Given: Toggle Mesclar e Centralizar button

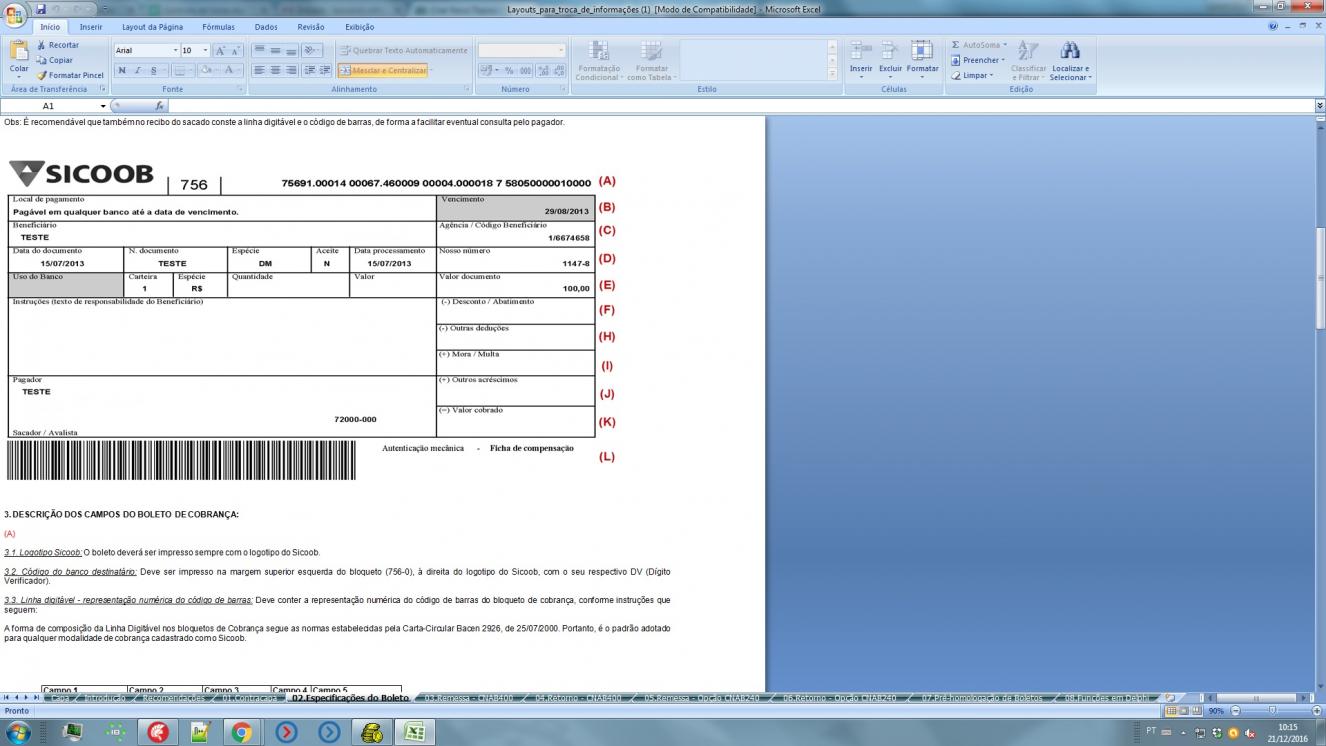Looking at the screenshot, I should click(383, 70).
